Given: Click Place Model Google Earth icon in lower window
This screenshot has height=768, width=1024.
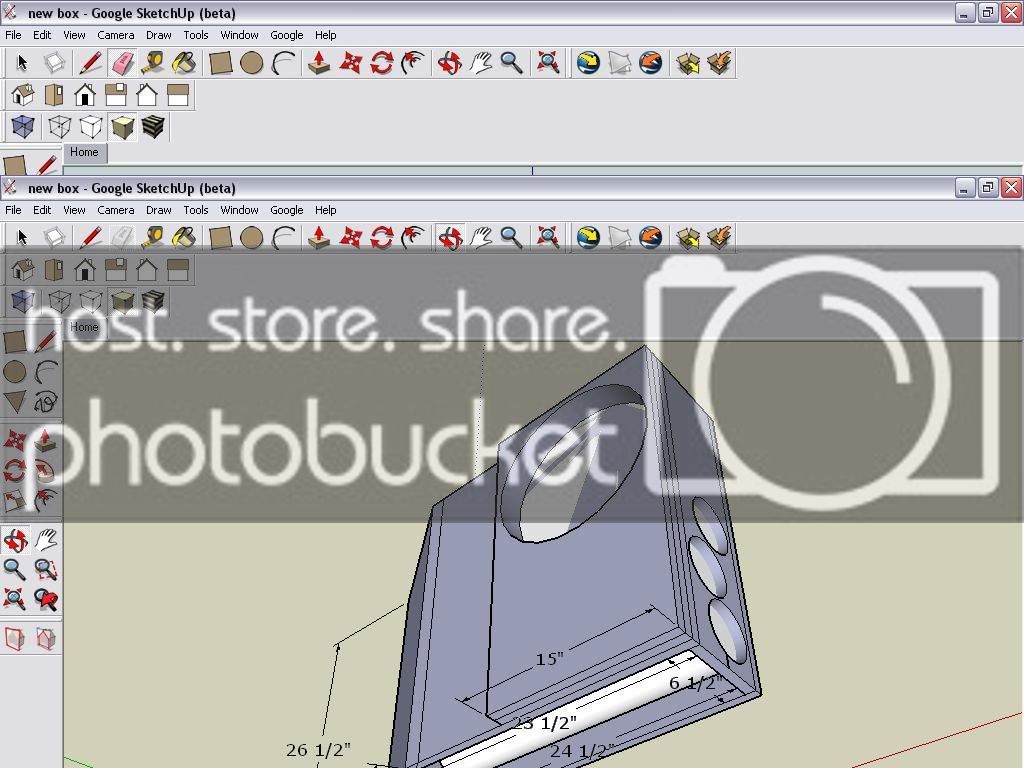Looking at the screenshot, I should (650, 238).
